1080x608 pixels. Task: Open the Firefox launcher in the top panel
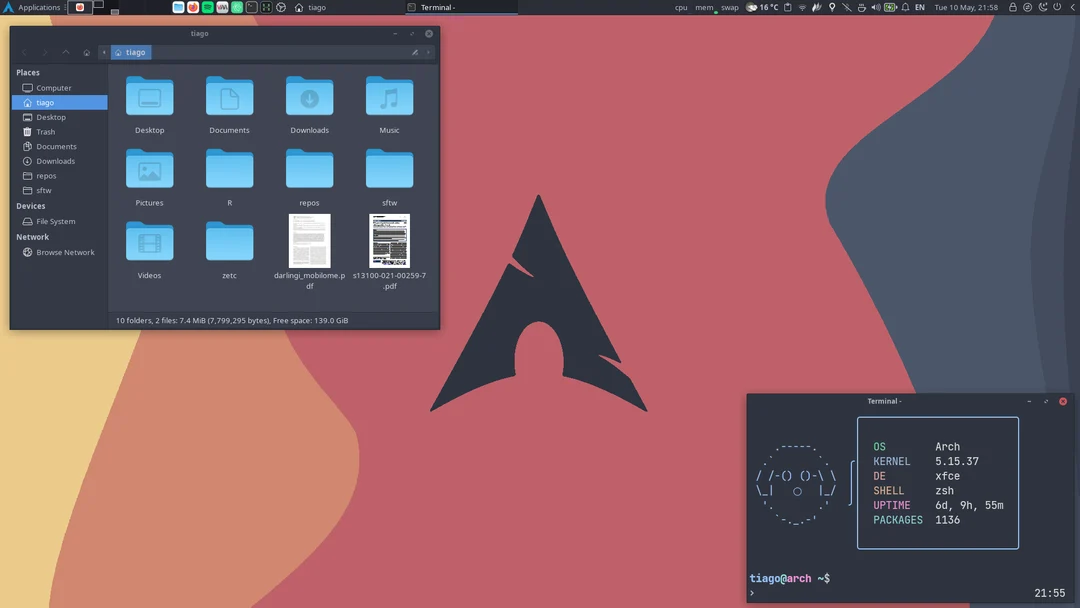click(192, 7)
